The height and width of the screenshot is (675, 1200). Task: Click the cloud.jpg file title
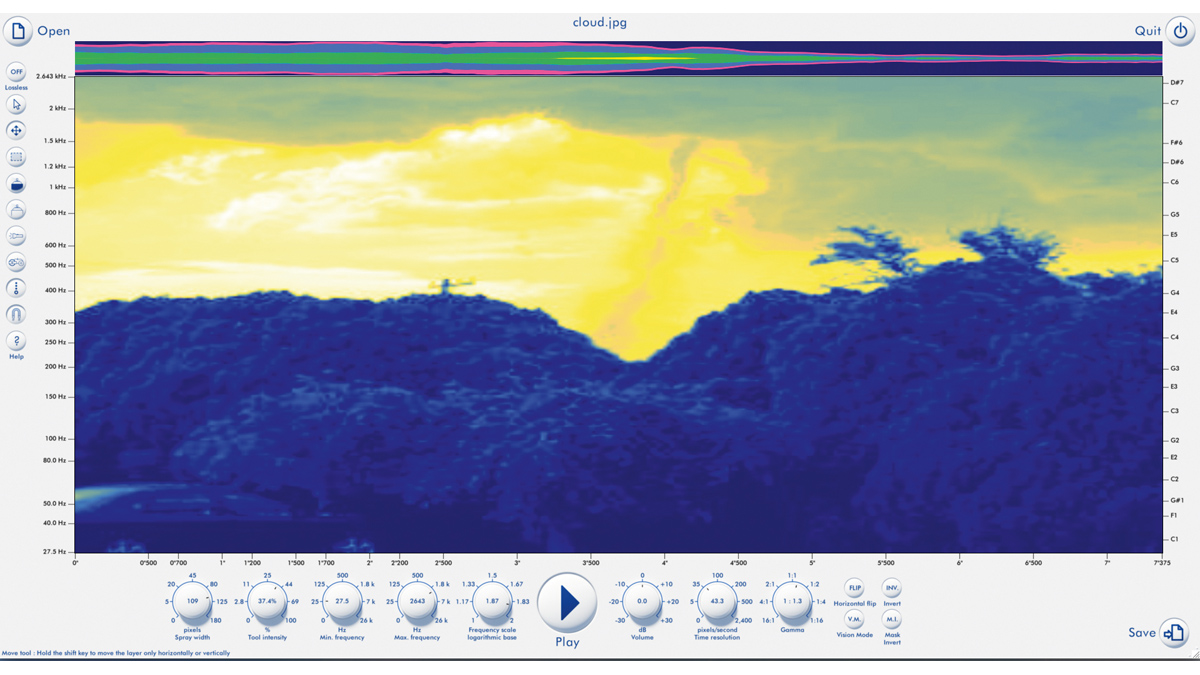tap(600, 22)
